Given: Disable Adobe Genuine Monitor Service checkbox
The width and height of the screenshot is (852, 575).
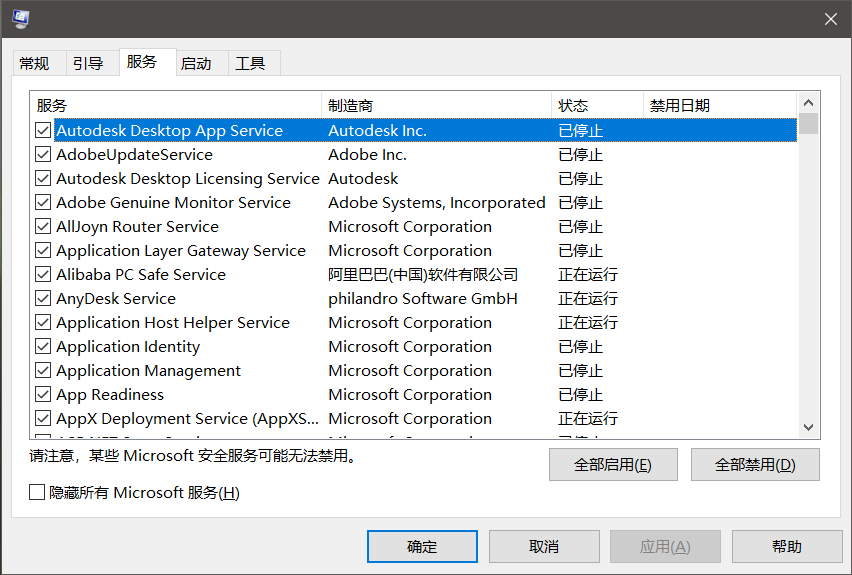Looking at the screenshot, I should coord(43,202).
